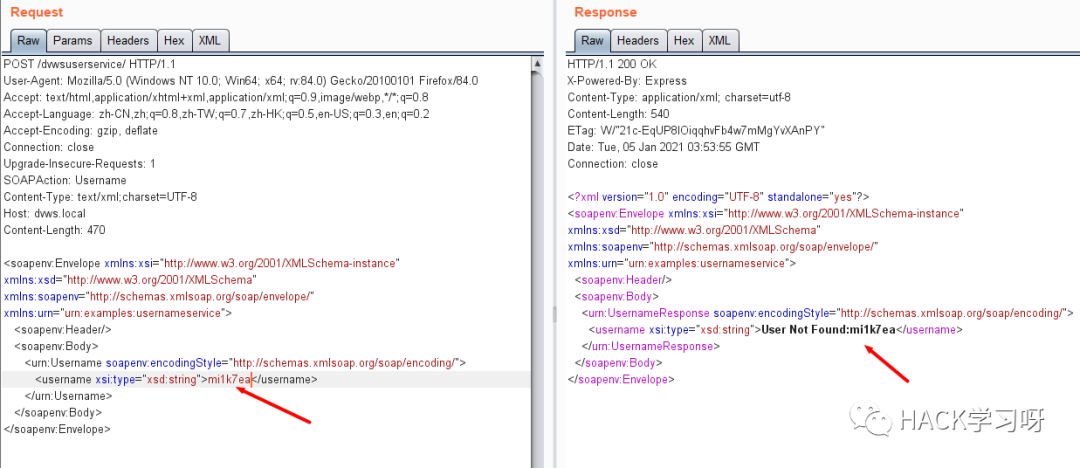1080x468 pixels.
Task: Click the User Not Found:mi1k7ea text
Action: (829, 329)
